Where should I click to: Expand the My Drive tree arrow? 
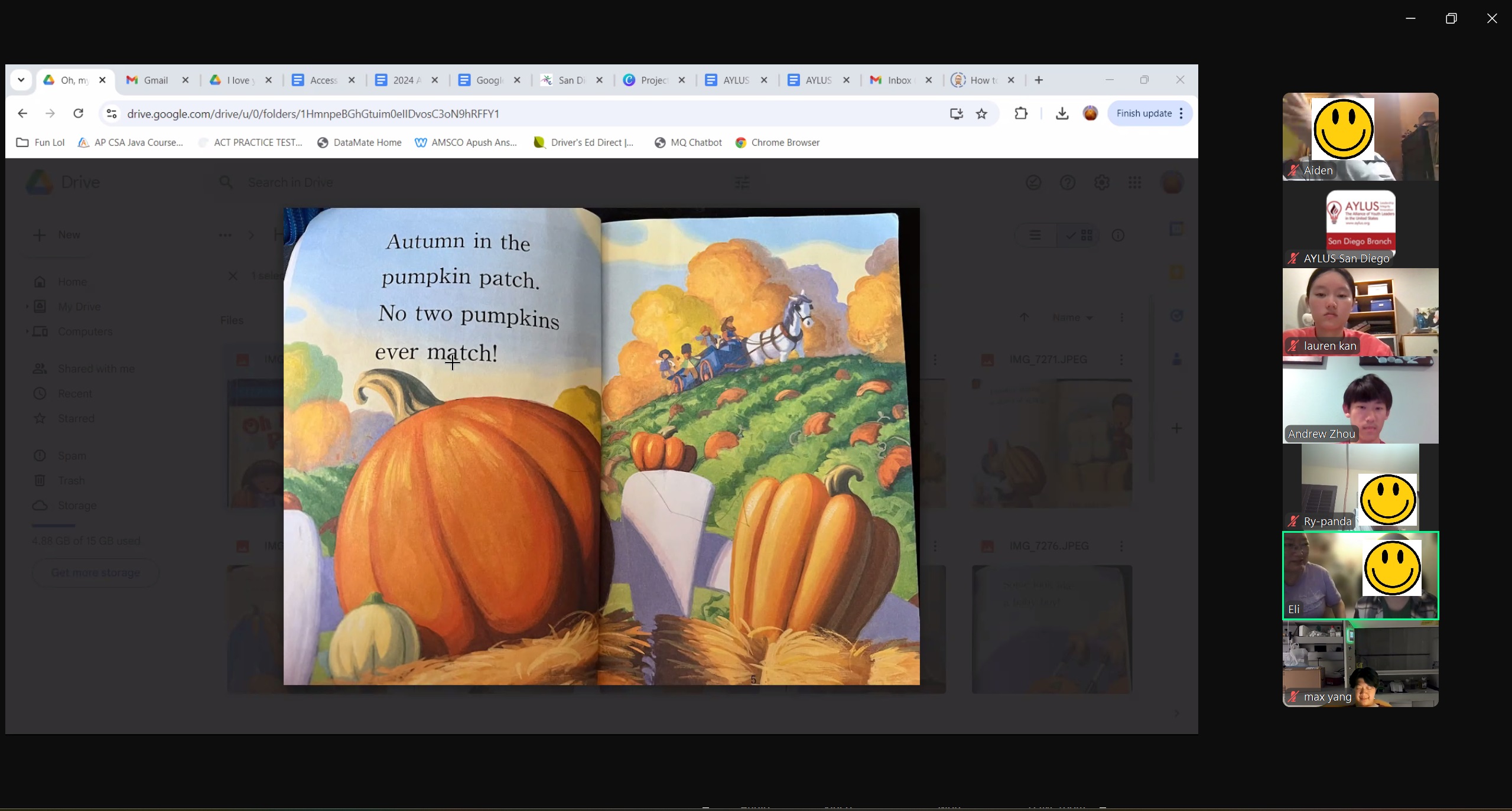[26, 307]
